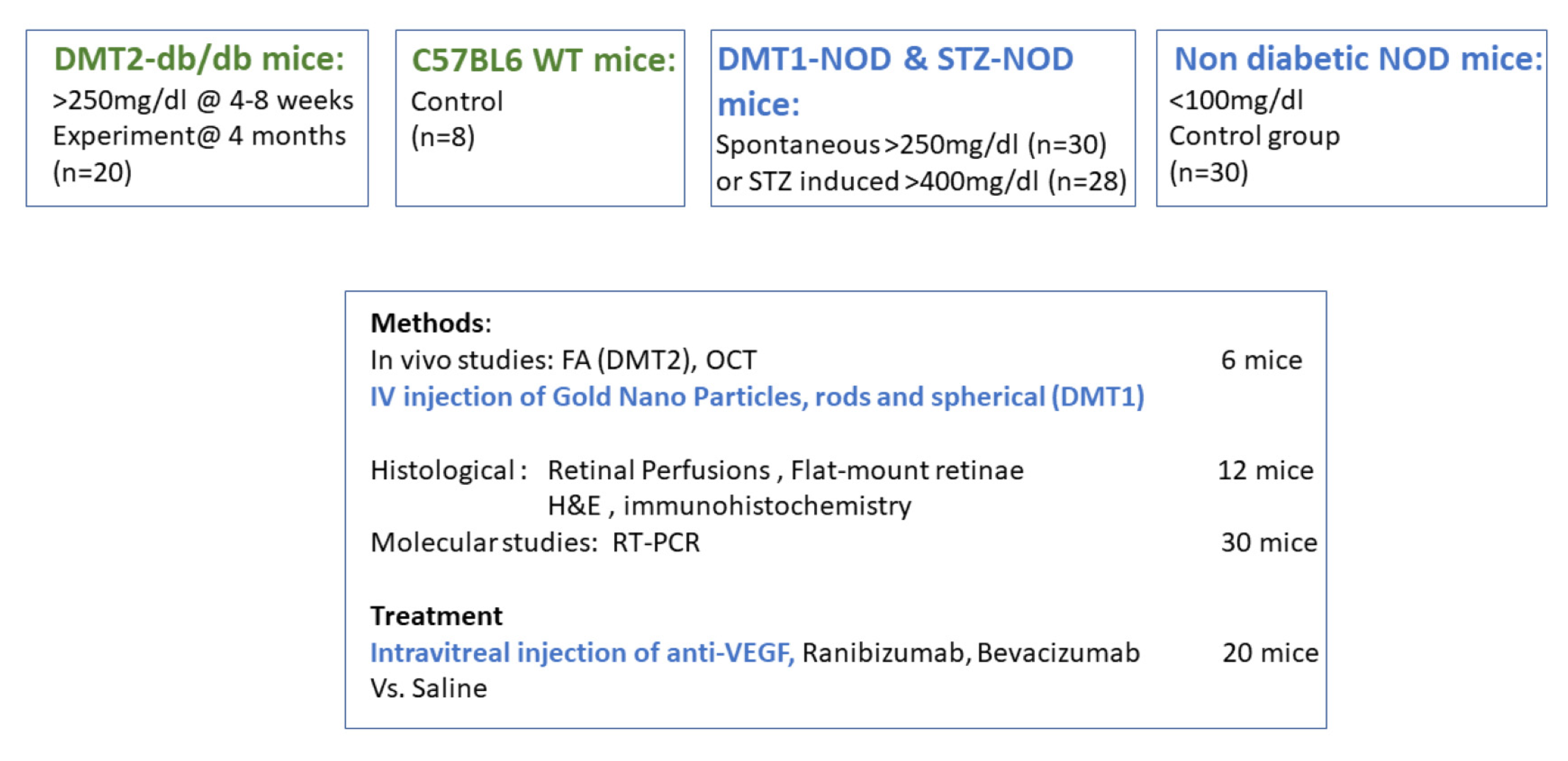This screenshot has width=1568, height=761.
Task: Click the 'In vivo studies: FA (DMT2), OCT' line
Action: click(x=563, y=360)
